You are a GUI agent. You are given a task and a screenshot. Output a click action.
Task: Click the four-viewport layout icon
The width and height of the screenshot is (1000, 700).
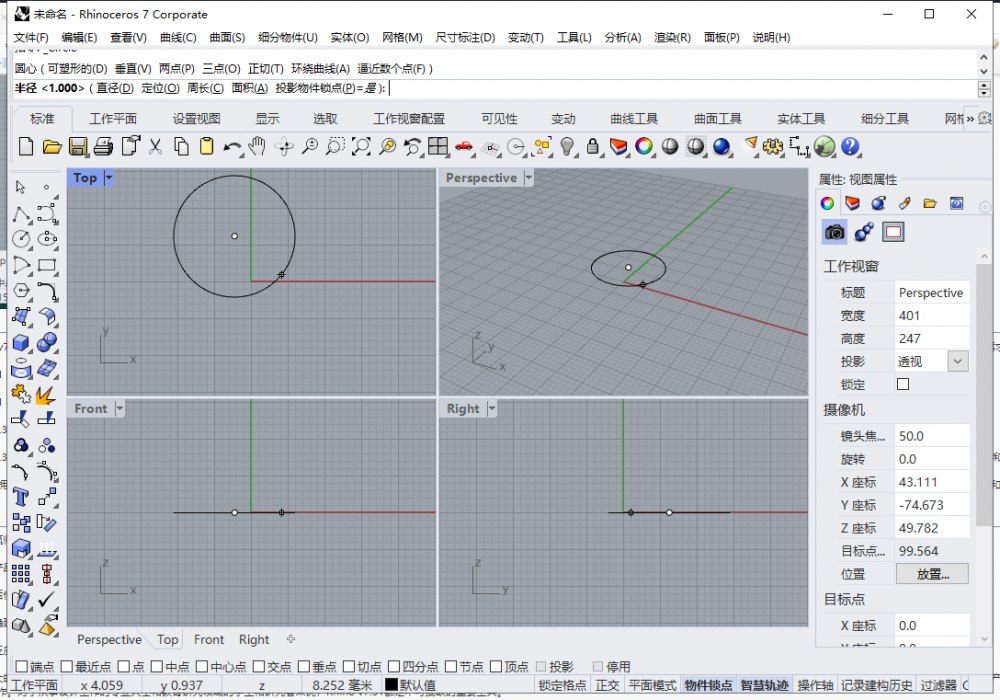[438, 147]
